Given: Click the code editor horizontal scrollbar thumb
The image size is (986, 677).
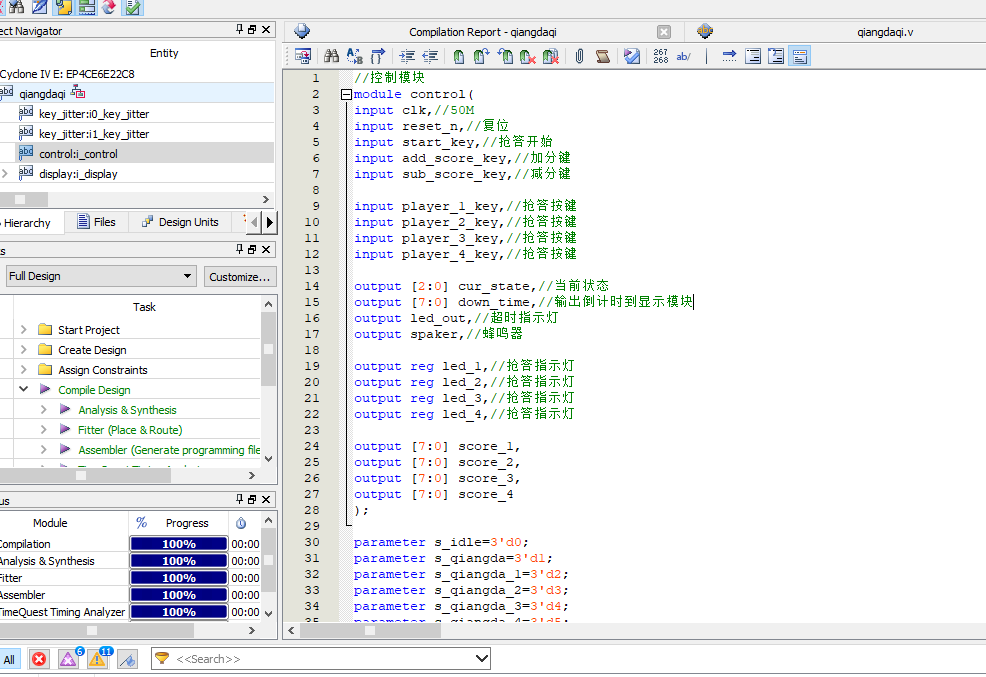Looking at the screenshot, I should point(370,630).
